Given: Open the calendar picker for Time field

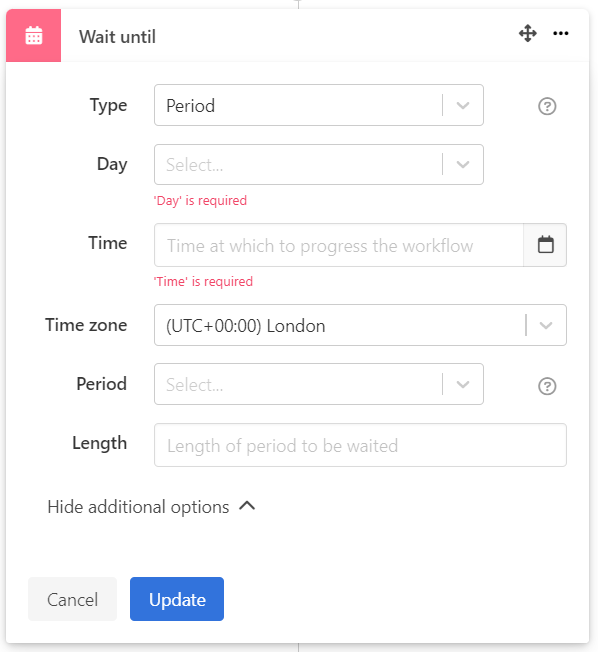Looking at the screenshot, I should [545, 245].
